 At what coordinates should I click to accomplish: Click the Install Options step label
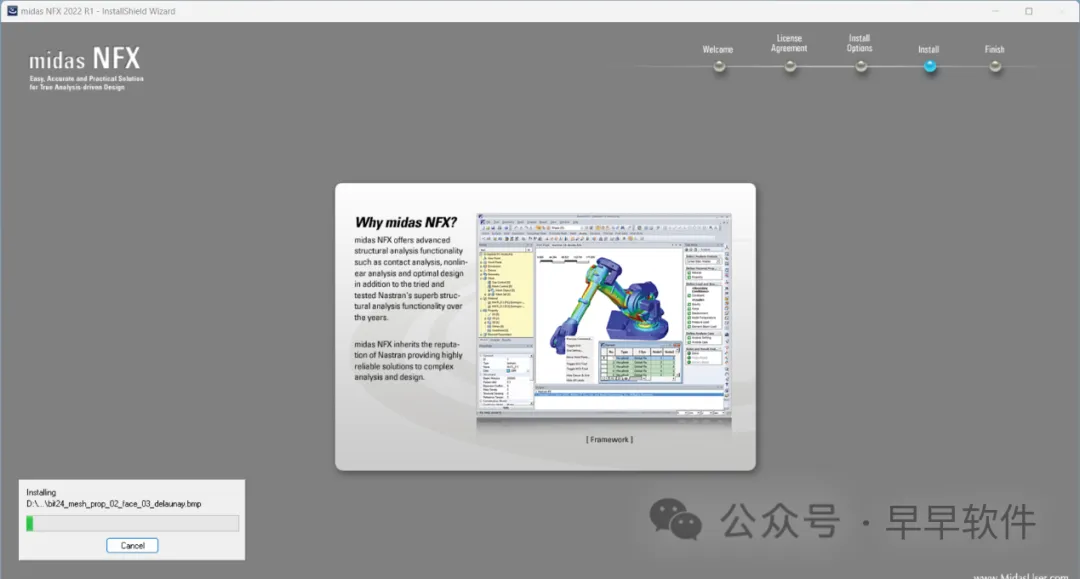point(860,43)
